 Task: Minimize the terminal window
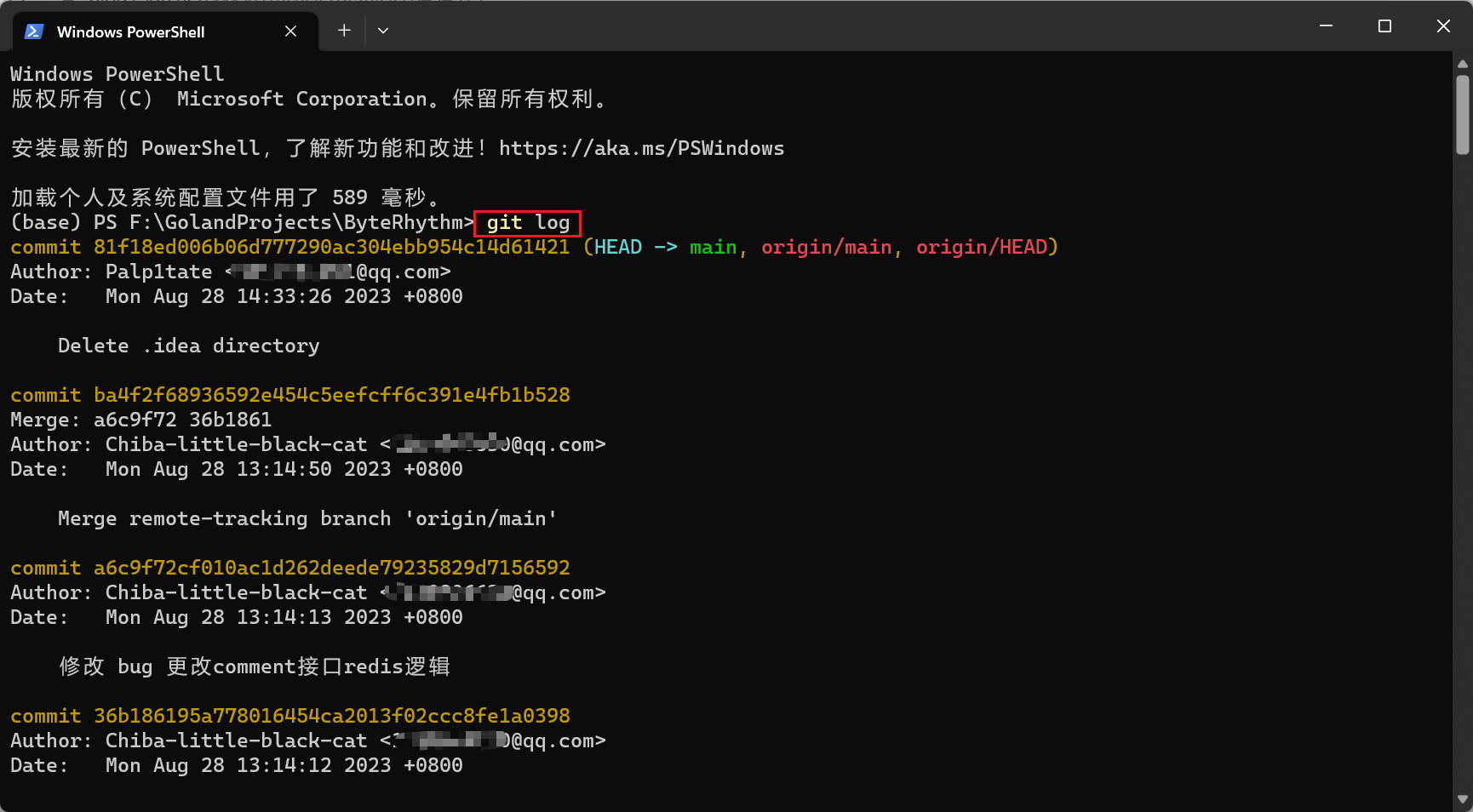[1326, 26]
